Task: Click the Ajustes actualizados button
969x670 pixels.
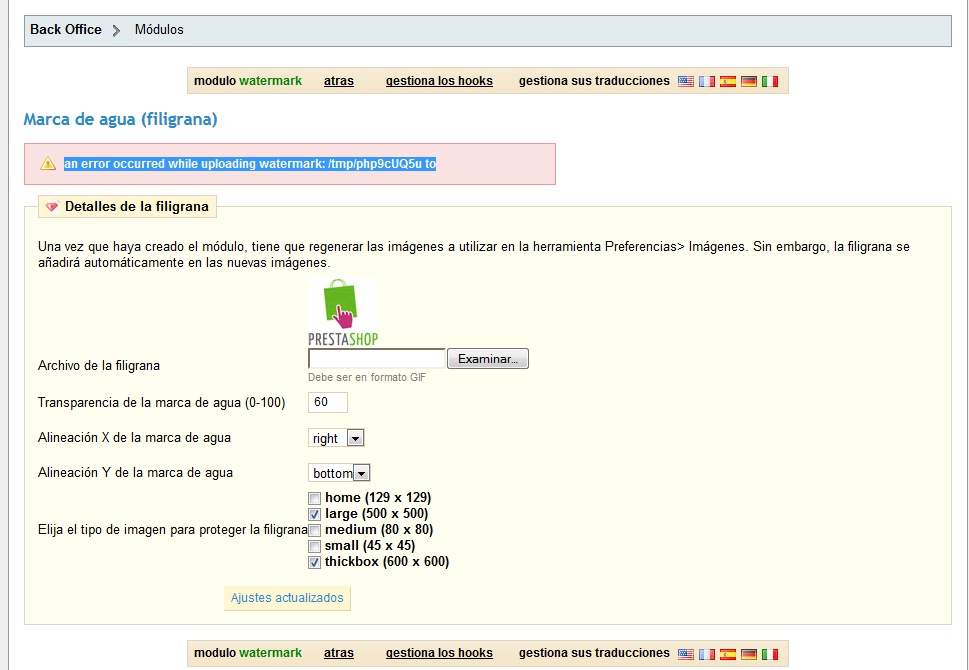Action: 287,598
